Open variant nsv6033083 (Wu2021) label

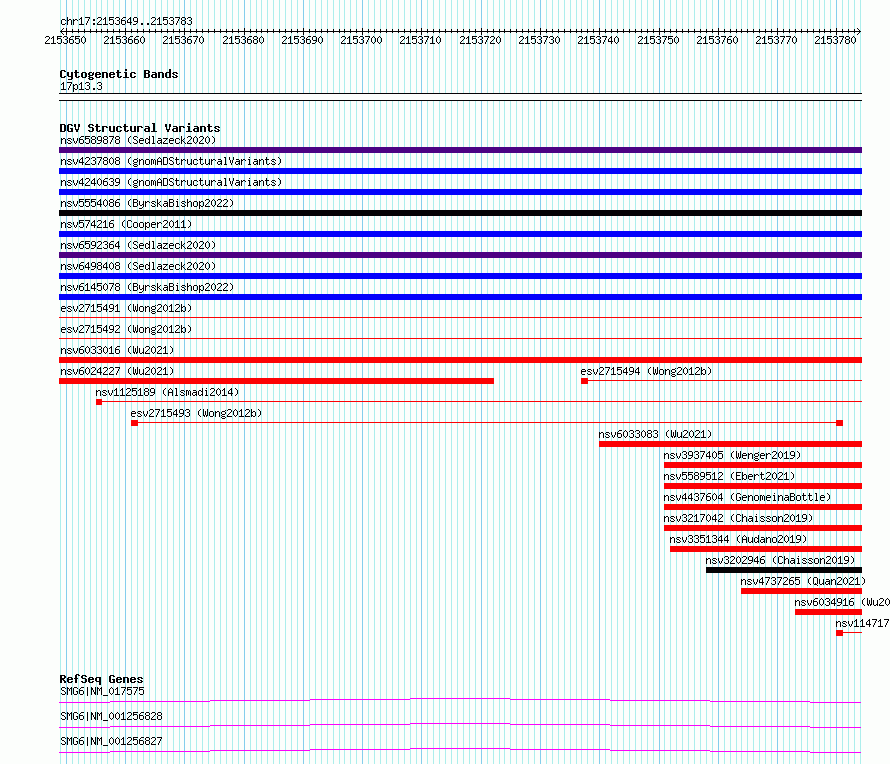[x=655, y=434]
